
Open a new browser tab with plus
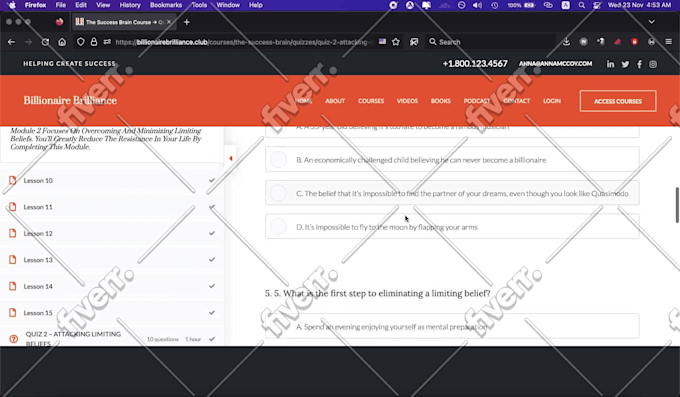tap(187, 22)
